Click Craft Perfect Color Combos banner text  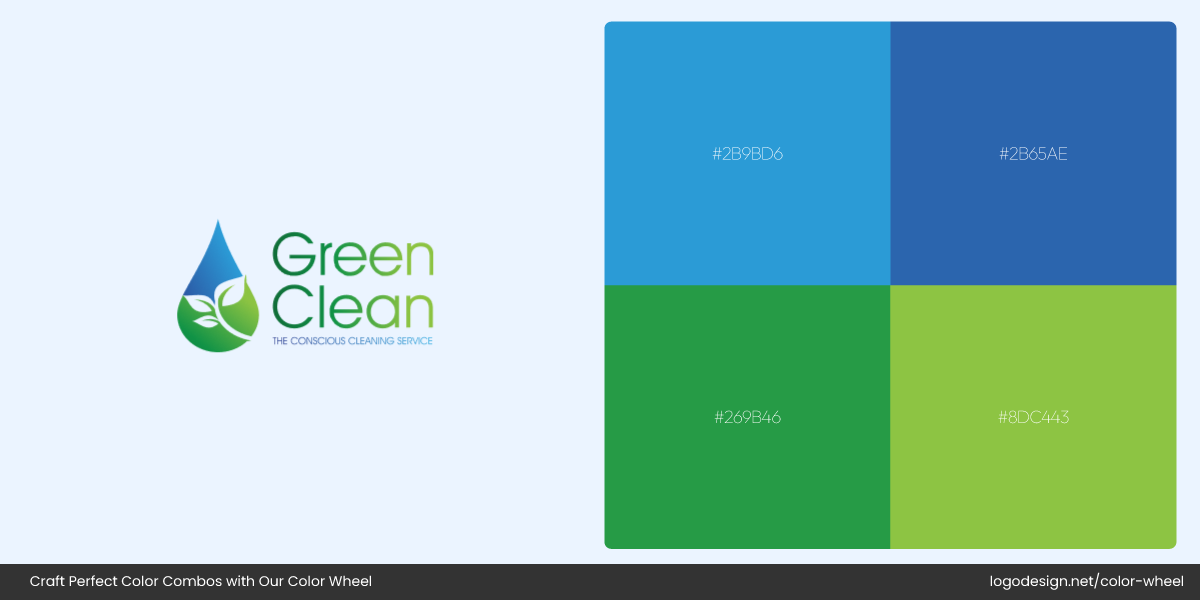(x=200, y=581)
